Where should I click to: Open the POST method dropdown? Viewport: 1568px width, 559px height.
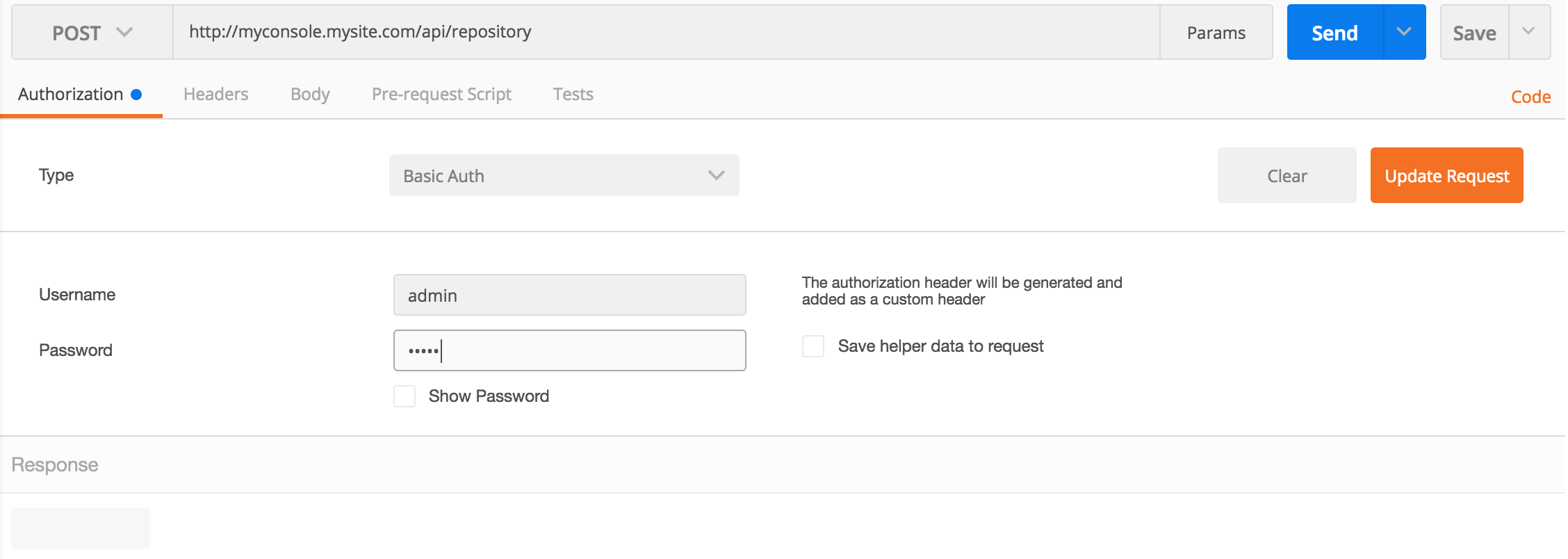[92, 33]
